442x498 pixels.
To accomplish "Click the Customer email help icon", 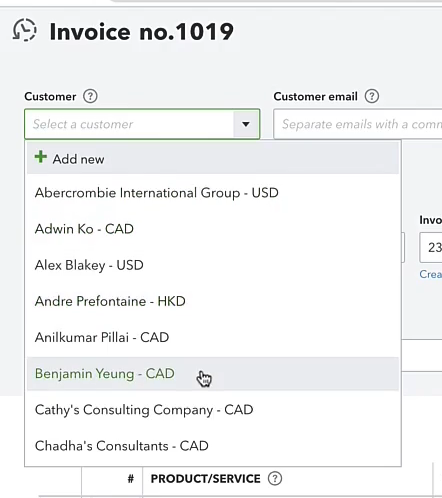I will (372, 96).
